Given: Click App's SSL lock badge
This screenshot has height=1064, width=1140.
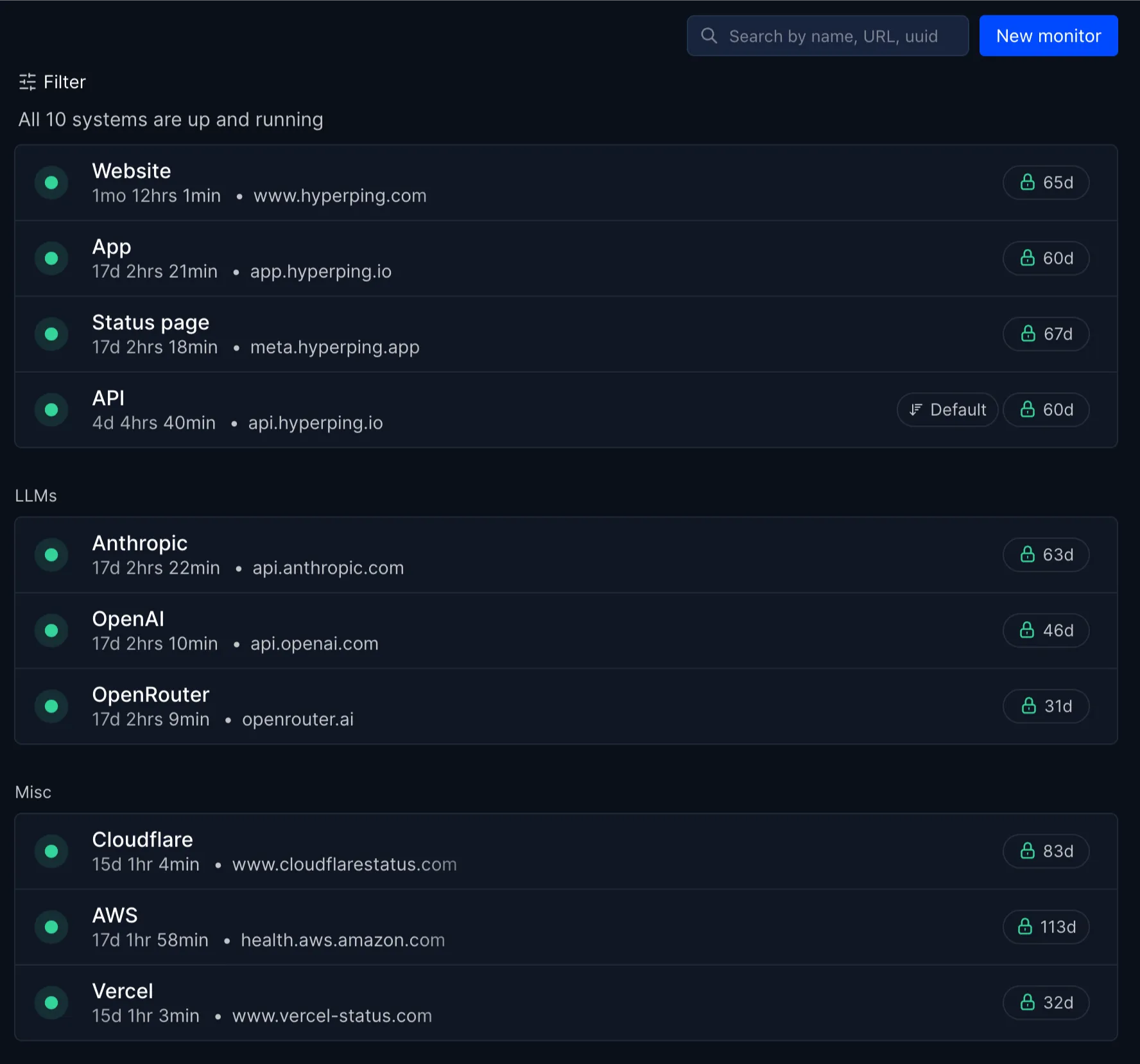Looking at the screenshot, I should pos(1046,259).
